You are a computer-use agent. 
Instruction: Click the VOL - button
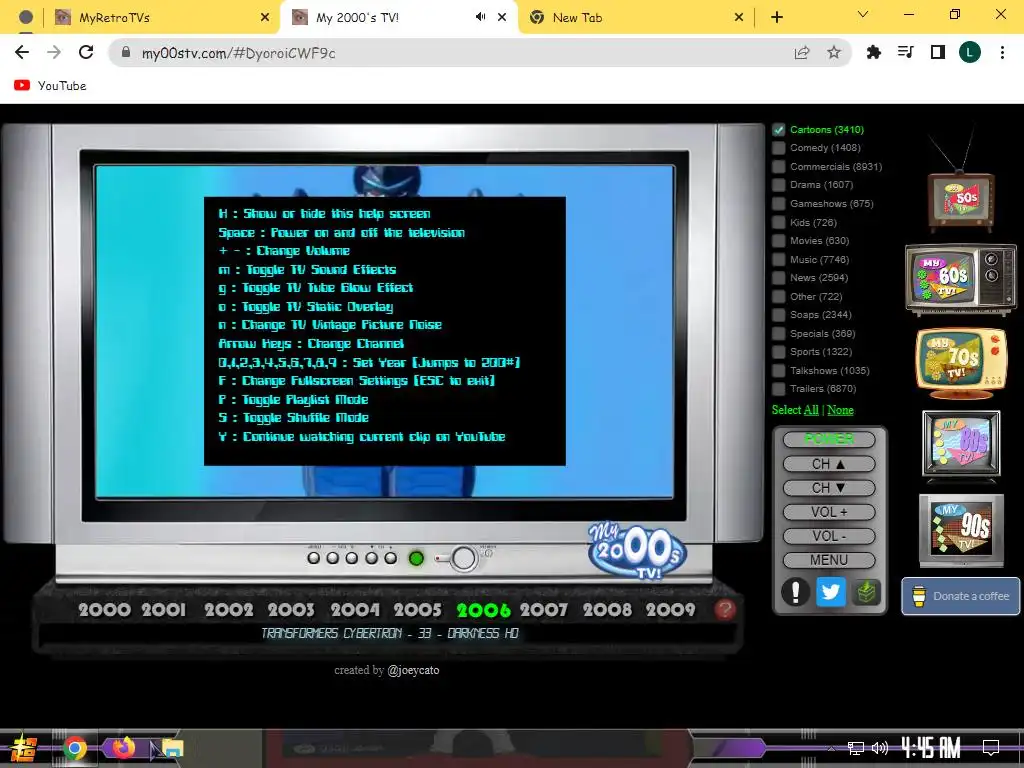829,536
